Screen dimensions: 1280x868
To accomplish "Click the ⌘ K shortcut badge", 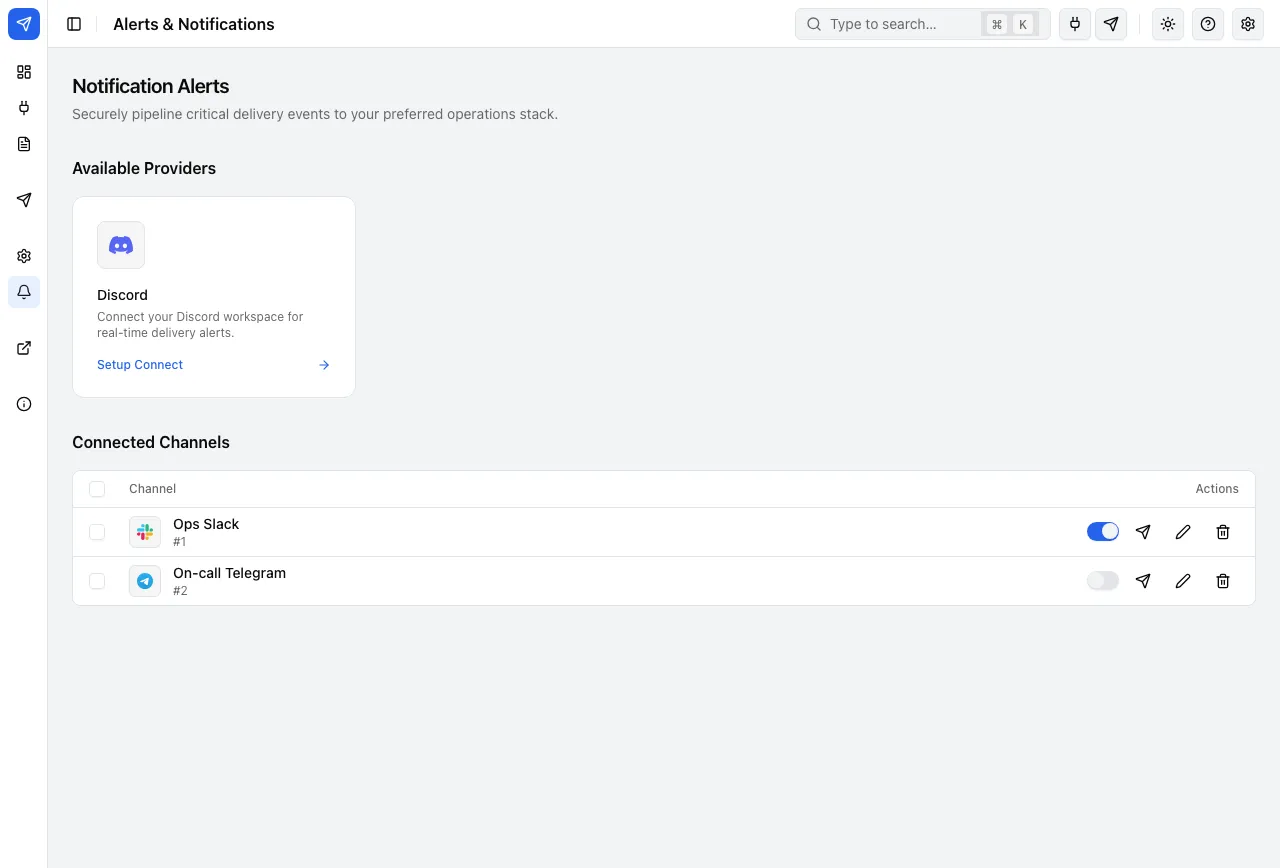I will [x=1010, y=24].
